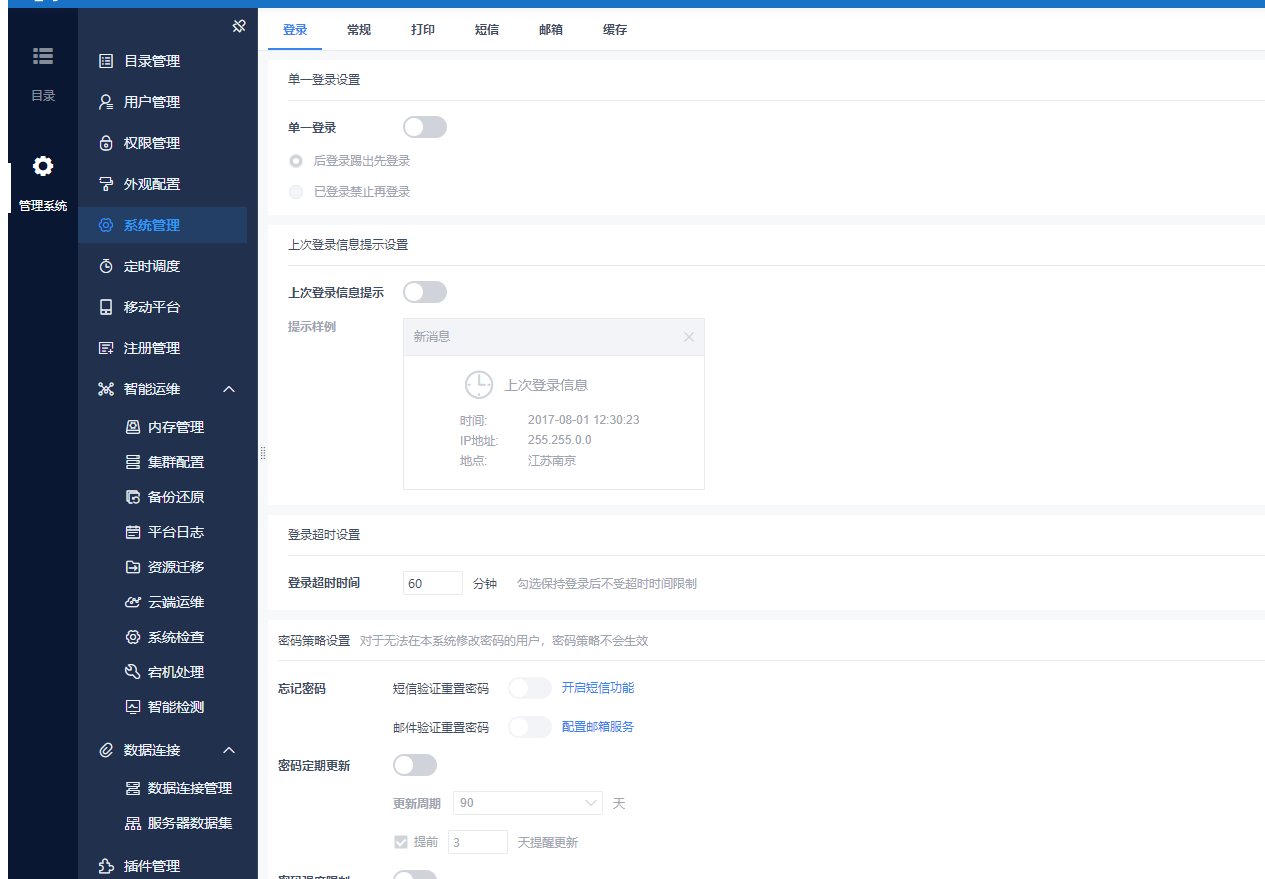Image resolution: width=1265 pixels, height=879 pixels.
Task: Toggle the 单一登录 switch
Action: click(x=425, y=127)
